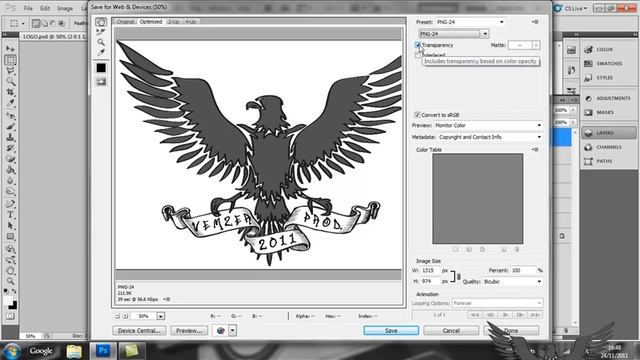Image resolution: width=640 pixels, height=360 pixels.
Task: Select the Paint Bucket tool
Action: click(x=10, y=169)
